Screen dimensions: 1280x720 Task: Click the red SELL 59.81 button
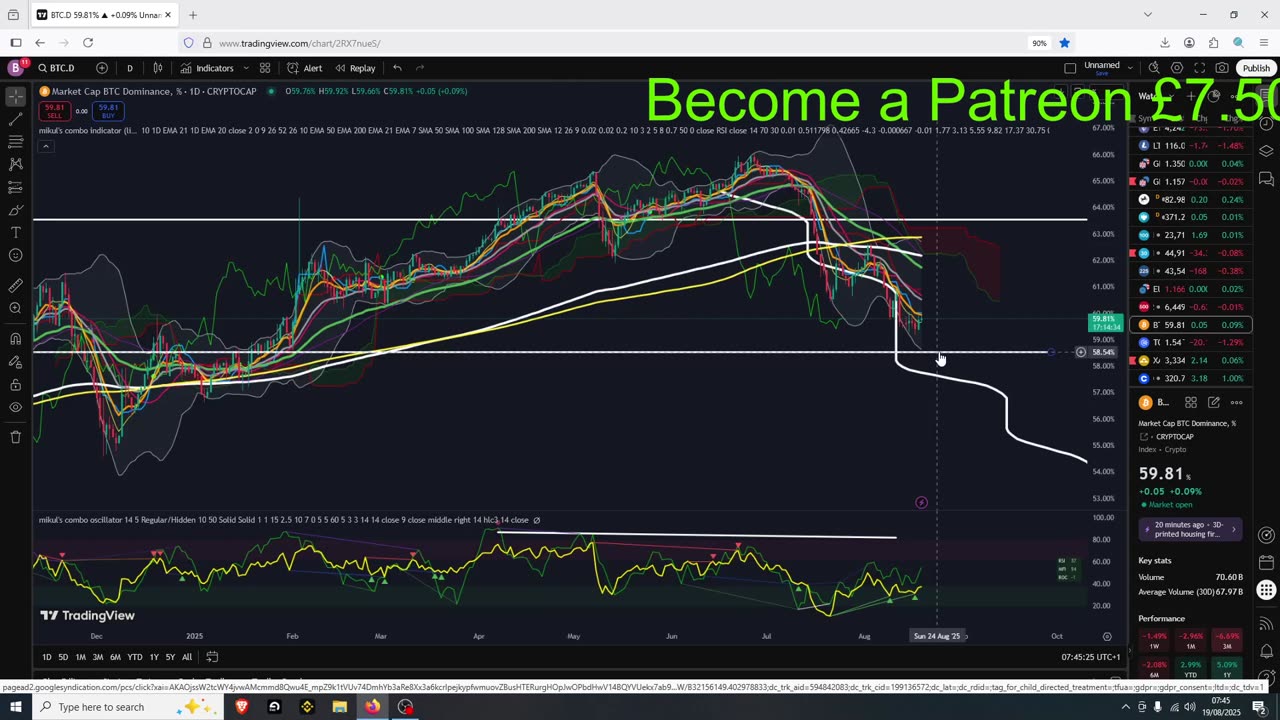click(x=54, y=110)
